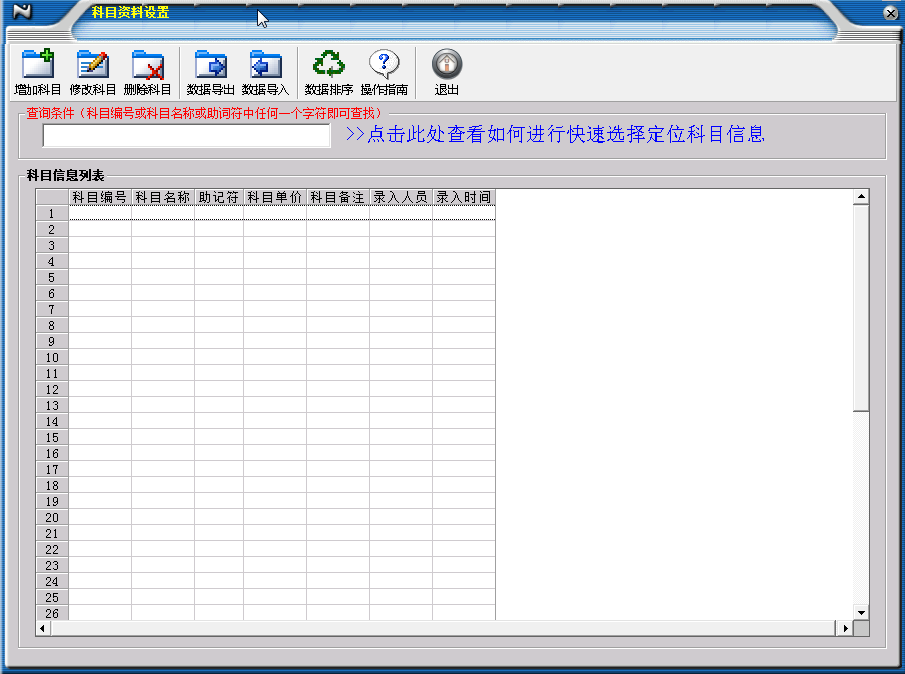Click row 1 科目编号 cell
Screen dimensions: 905x674
coord(100,214)
